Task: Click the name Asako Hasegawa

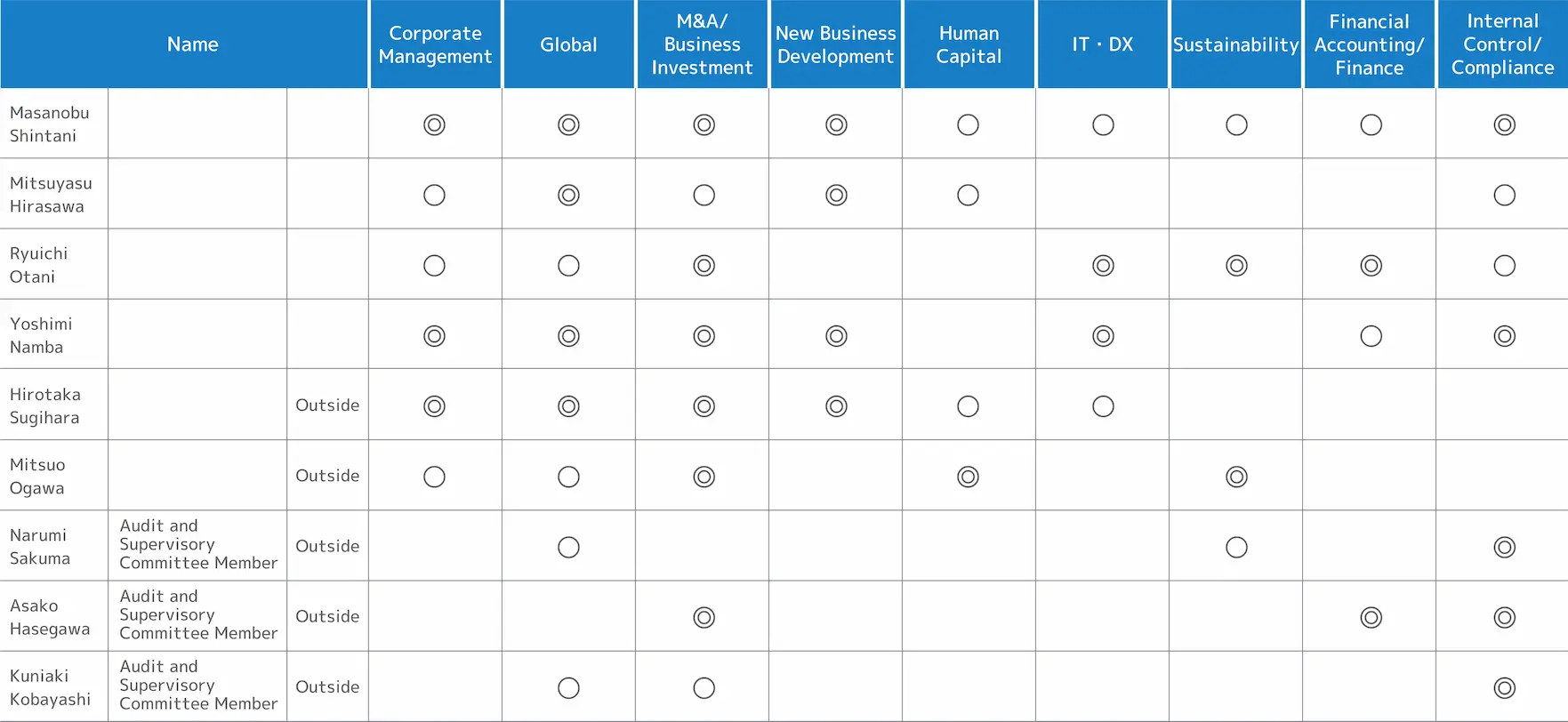Action: pos(50,617)
